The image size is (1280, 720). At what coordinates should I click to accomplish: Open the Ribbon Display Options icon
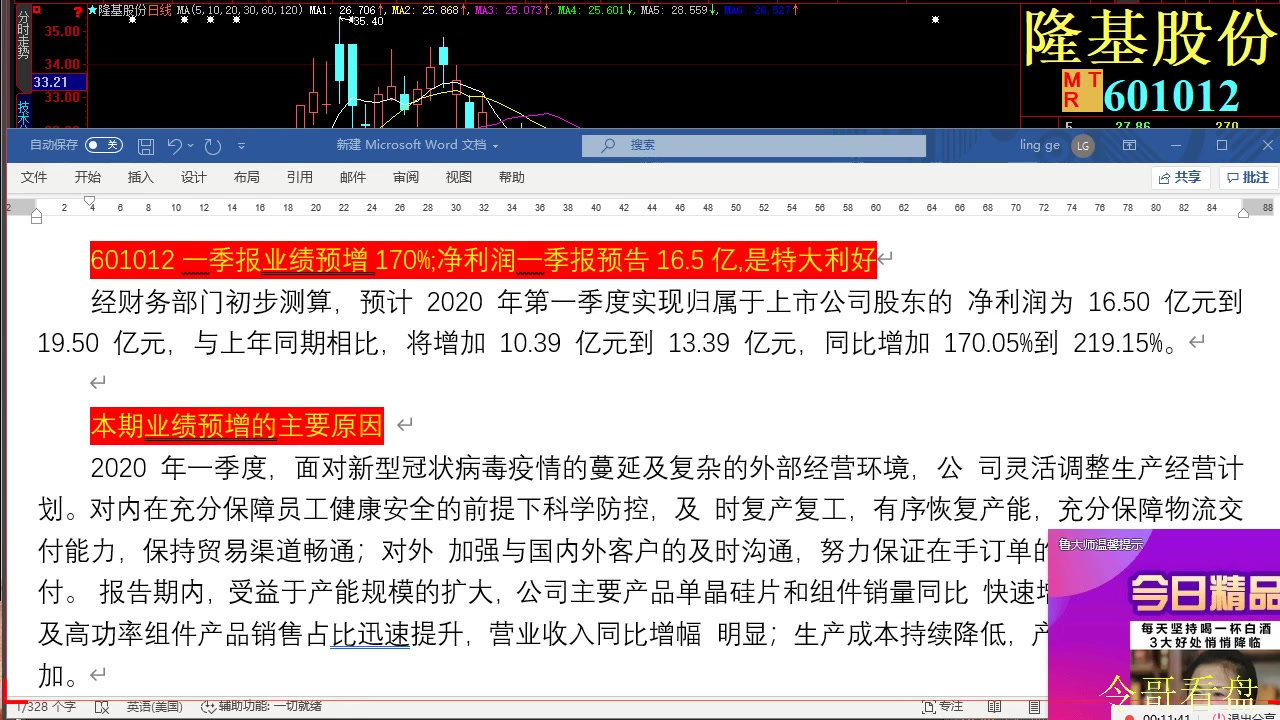click(x=1129, y=145)
